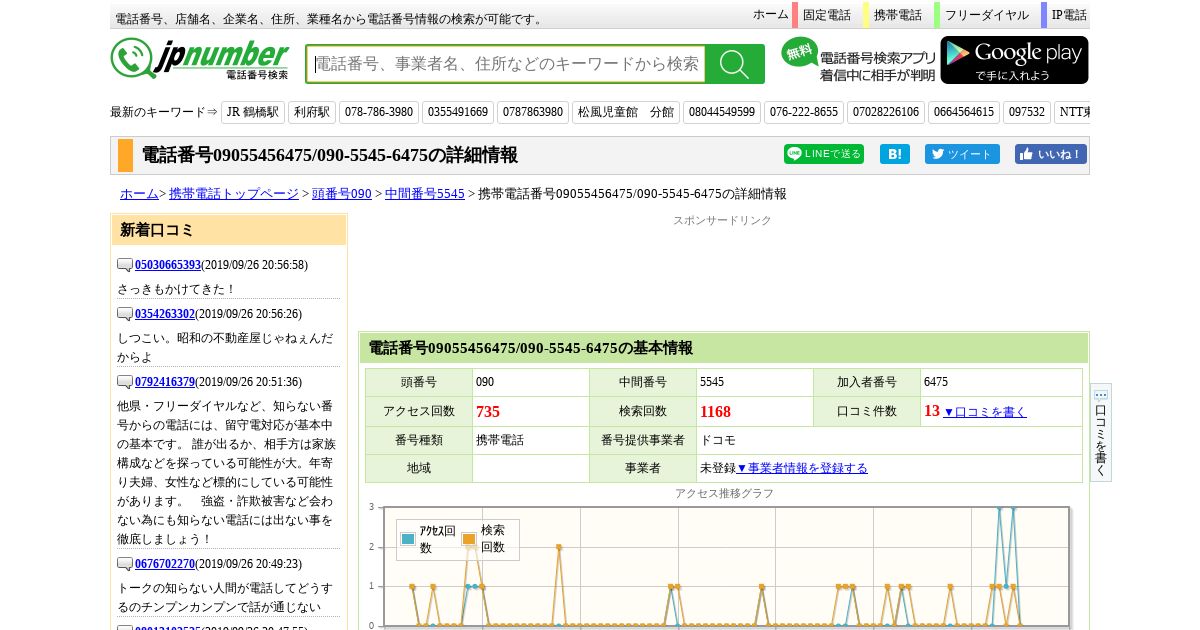
Task: Open breadcrumb link 中間番号5545
Action: click(x=424, y=194)
